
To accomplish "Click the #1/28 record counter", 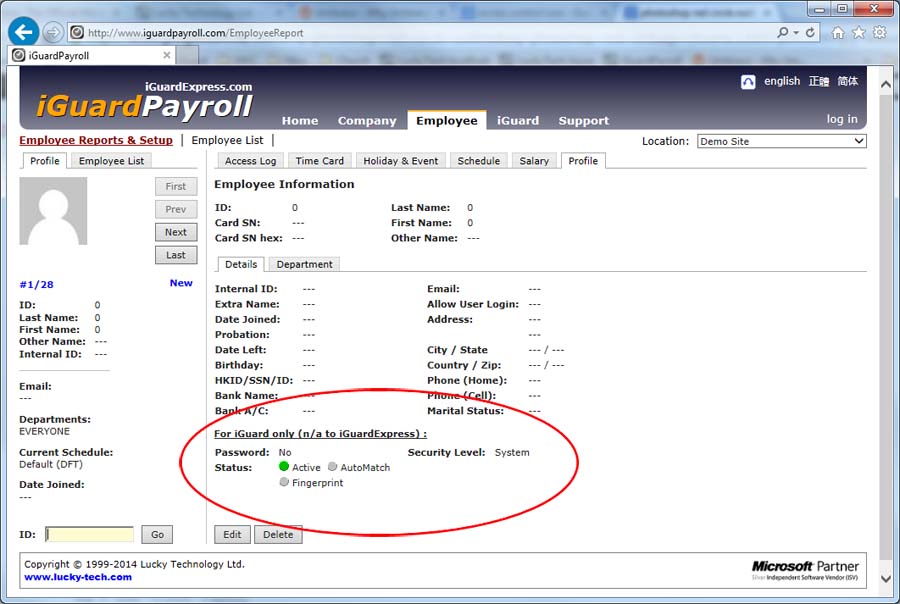I will 37,284.
